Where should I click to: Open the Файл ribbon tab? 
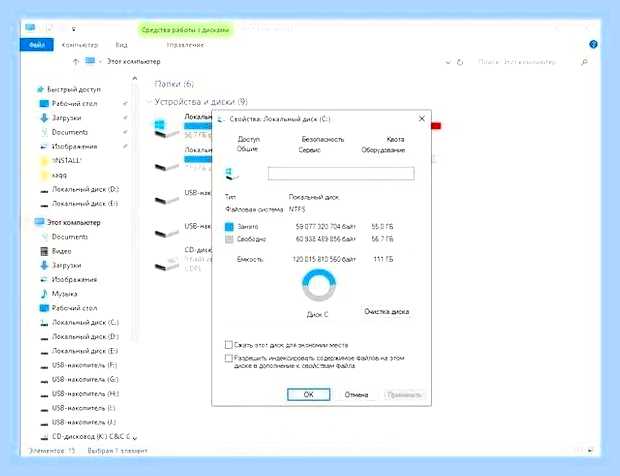(x=37, y=45)
